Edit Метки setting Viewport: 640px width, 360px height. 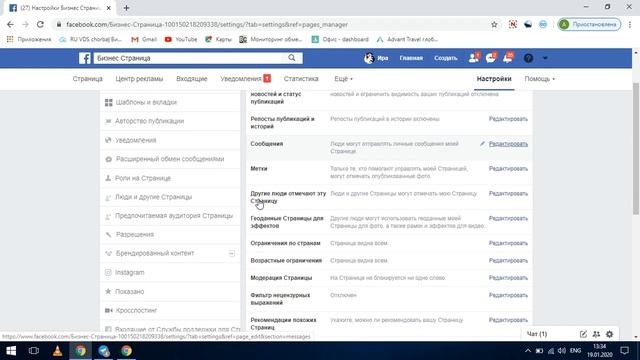click(508, 169)
